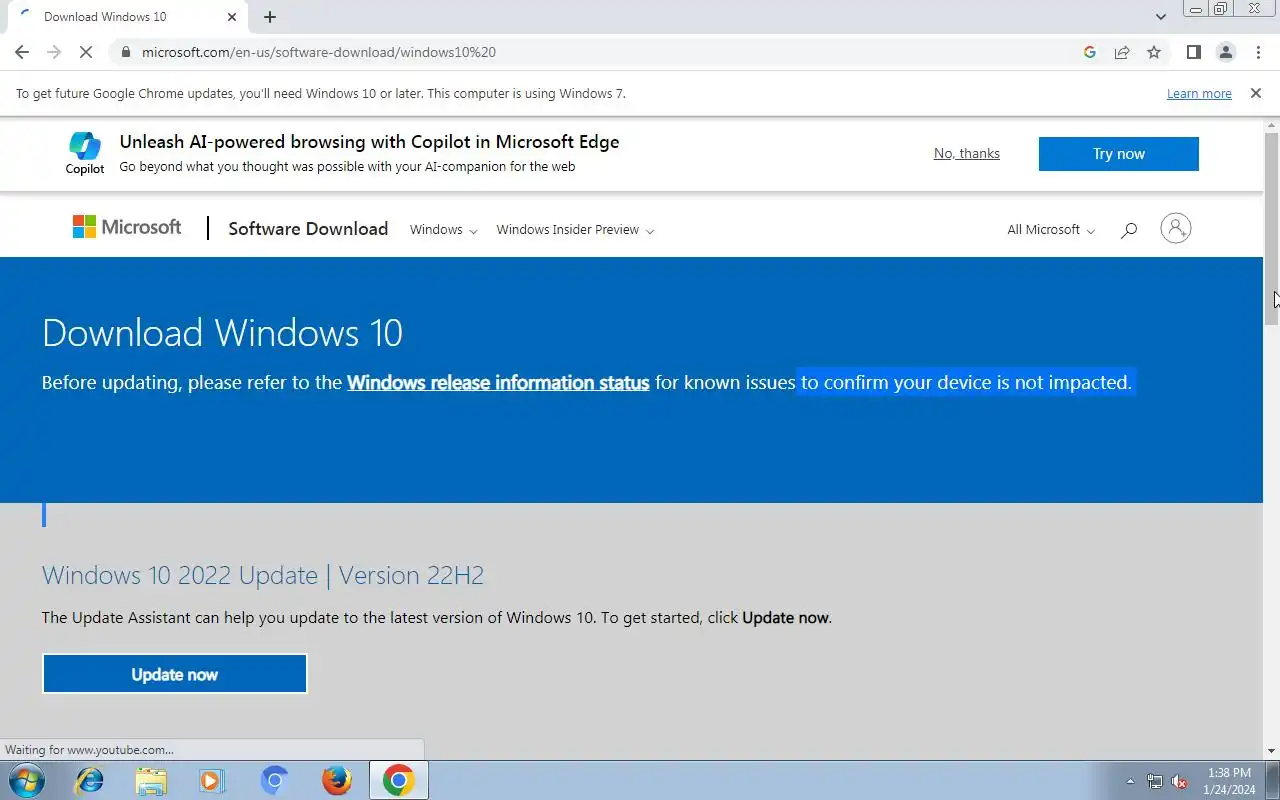This screenshot has height=800, width=1280.
Task: Open Windows release information status link
Action: [x=498, y=382]
